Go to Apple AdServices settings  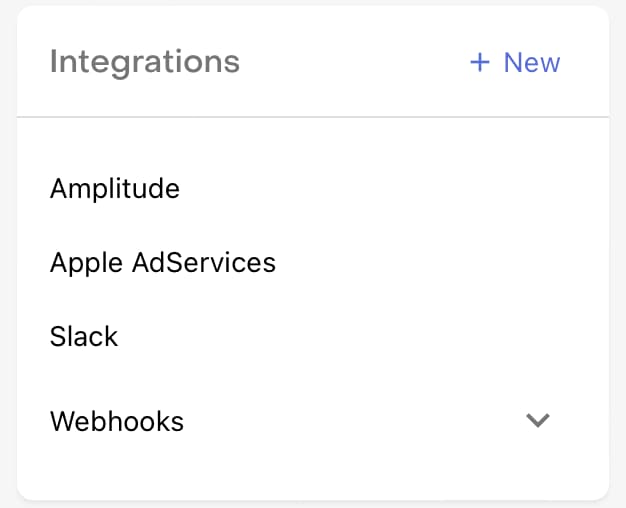(163, 262)
